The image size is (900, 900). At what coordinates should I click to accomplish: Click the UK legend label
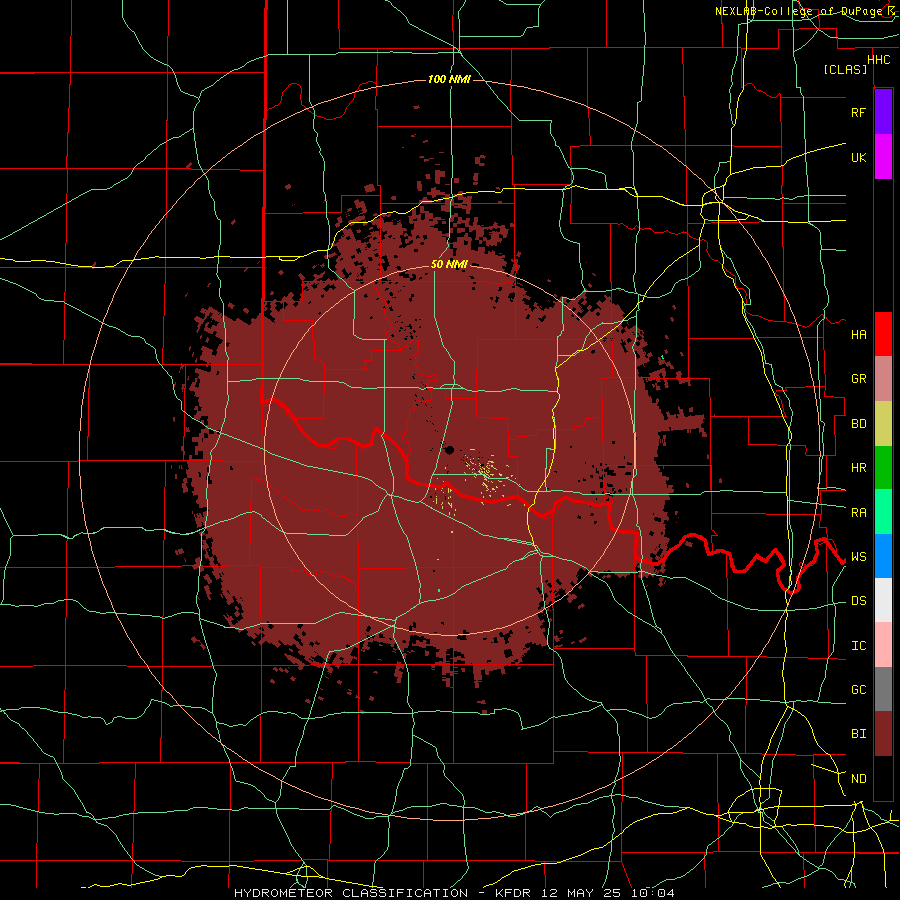[x=858, y=157]
